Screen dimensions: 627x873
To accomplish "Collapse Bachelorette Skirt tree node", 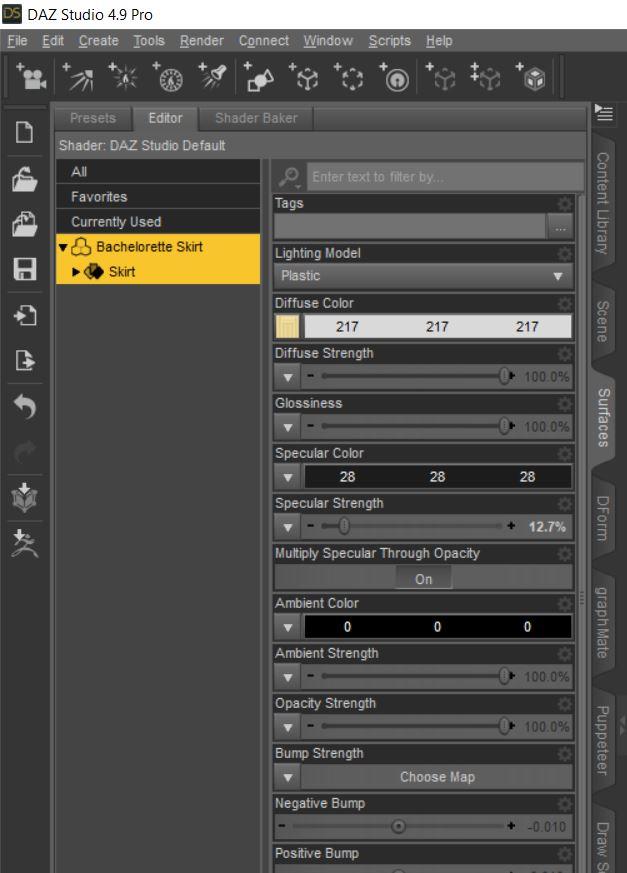I will click(63, 247).
